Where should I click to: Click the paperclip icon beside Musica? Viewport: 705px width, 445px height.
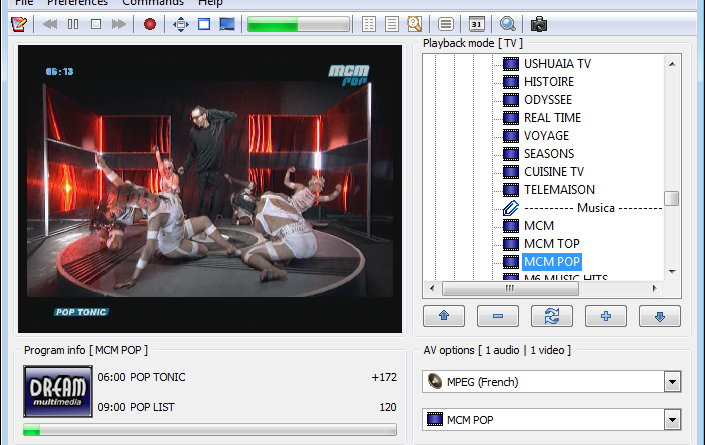[511, 208]
